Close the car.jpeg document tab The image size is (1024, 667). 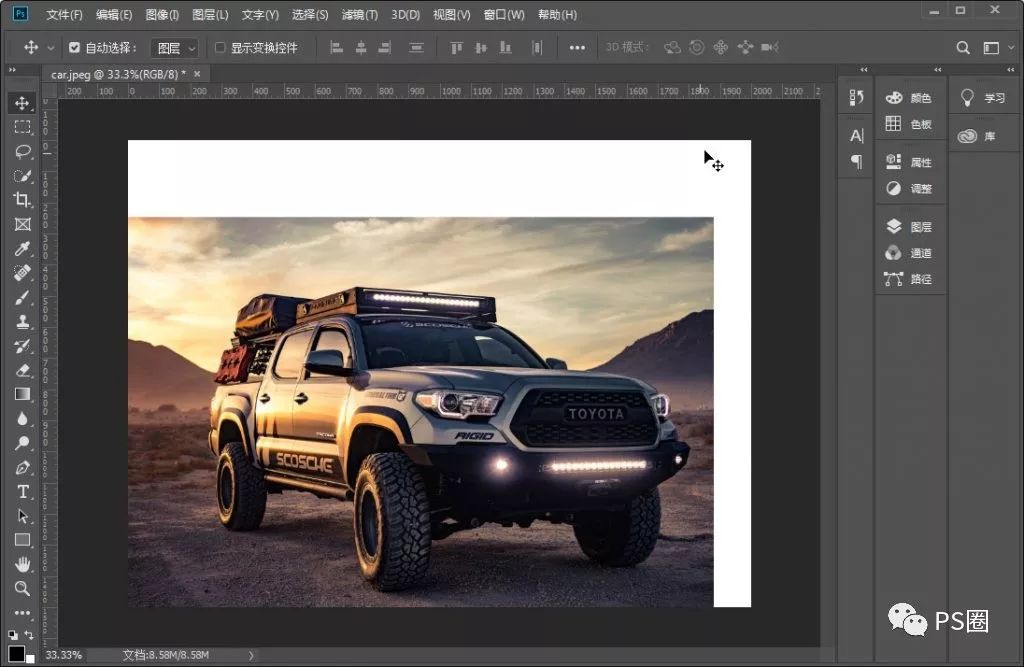point(197,74)
